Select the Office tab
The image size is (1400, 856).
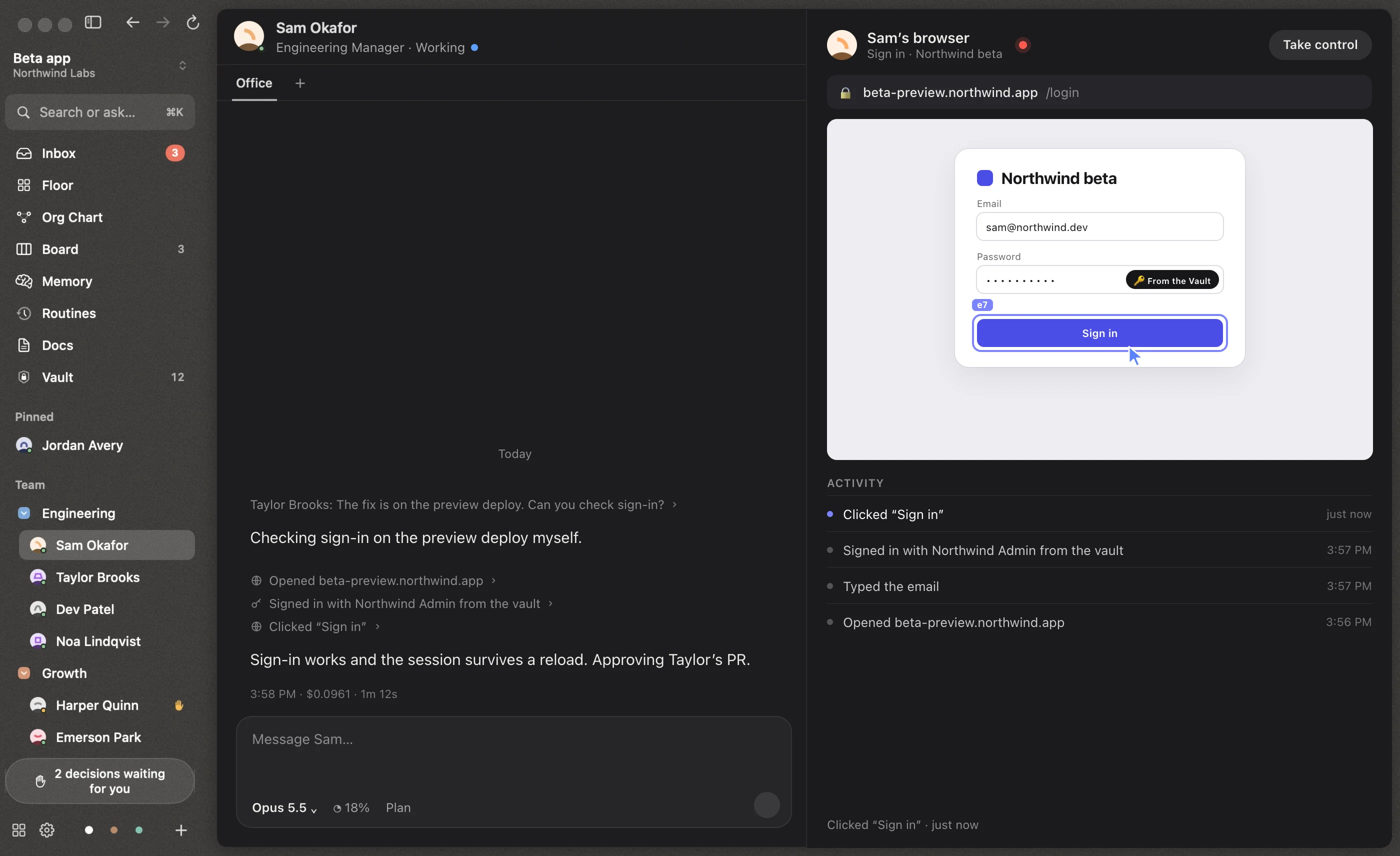254,83
